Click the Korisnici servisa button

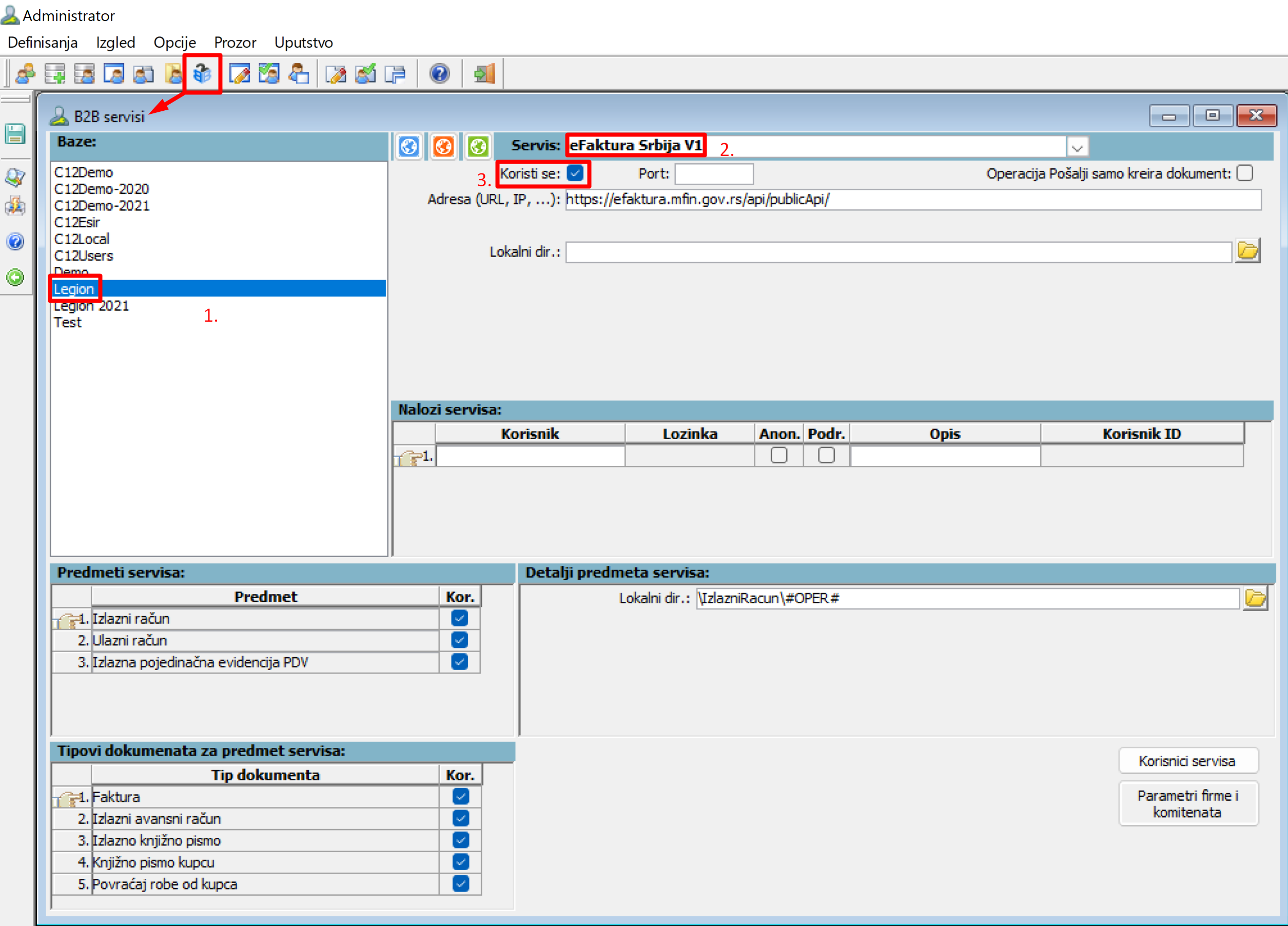point(1187,761)
